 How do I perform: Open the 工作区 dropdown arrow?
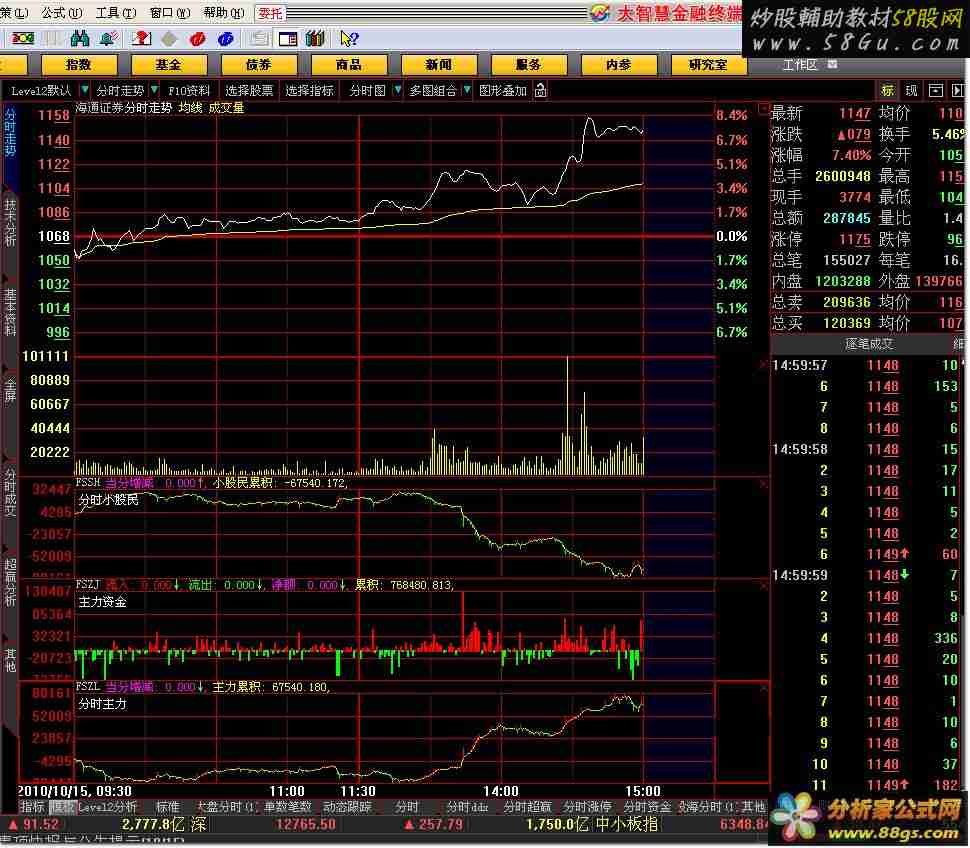[x=832, y=64]
